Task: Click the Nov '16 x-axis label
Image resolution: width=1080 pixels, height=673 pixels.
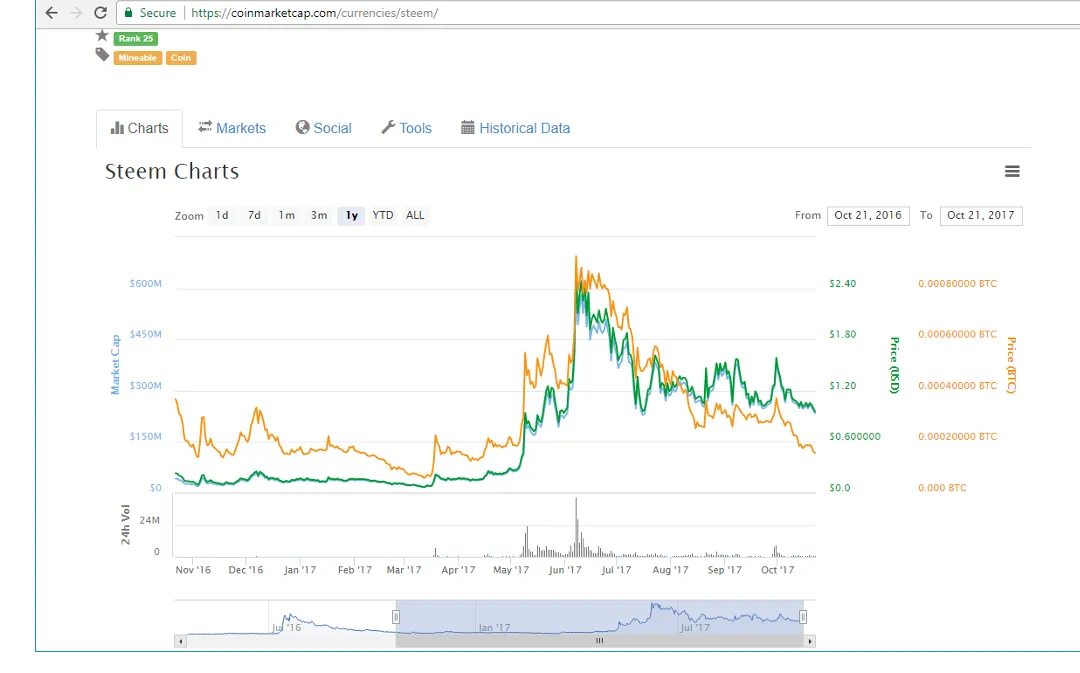Action: [x=193, y=570]
